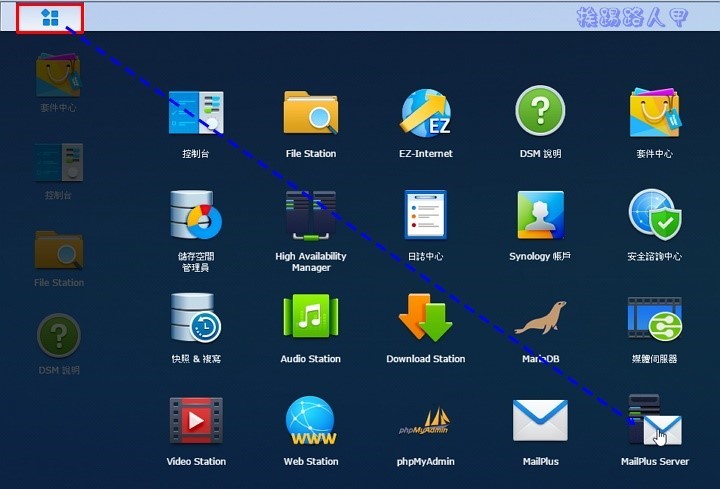Launch Video Station
The height and width of the screenshot is (489, 720).
(196, 421)
